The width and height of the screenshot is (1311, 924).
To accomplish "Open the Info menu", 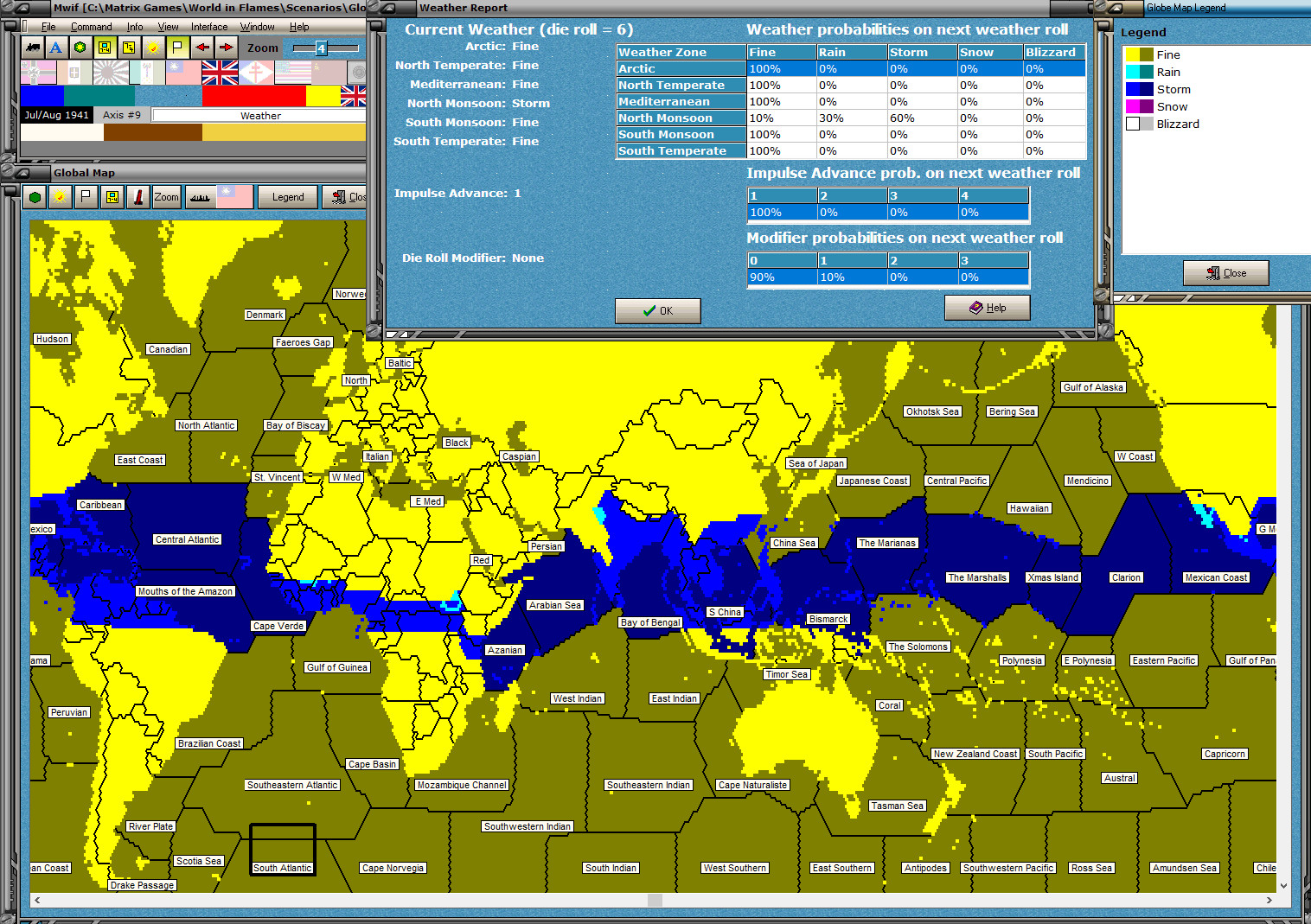I will tap(135, 27).
